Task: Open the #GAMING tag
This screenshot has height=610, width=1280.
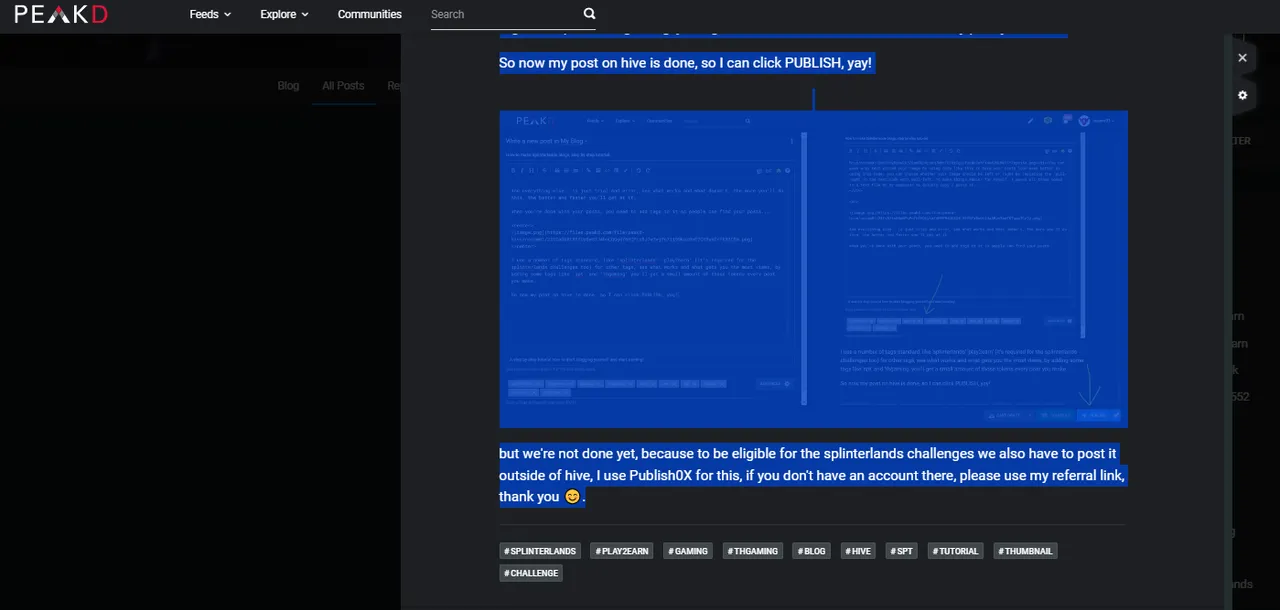Action: click(x=688, y=551)
